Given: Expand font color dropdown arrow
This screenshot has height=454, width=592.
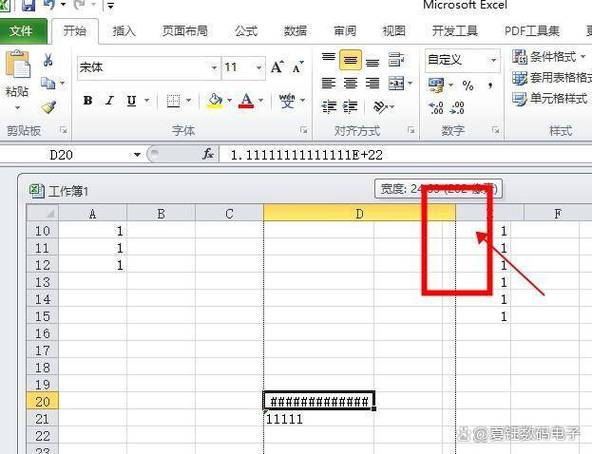Looking at the screenshot, I should [261, 101].
